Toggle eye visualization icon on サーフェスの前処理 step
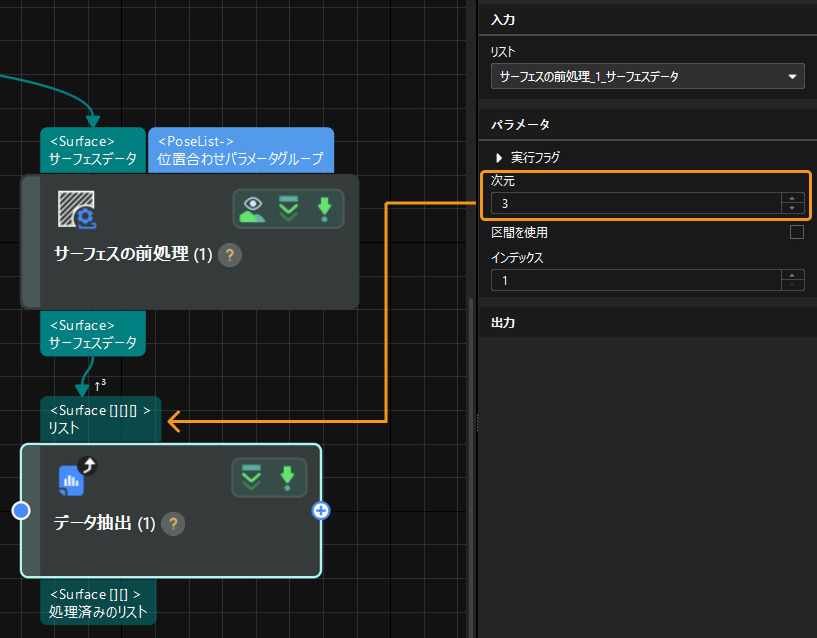Image resolution: width=817 pixels, height=638 pixels. pos(253,209)
